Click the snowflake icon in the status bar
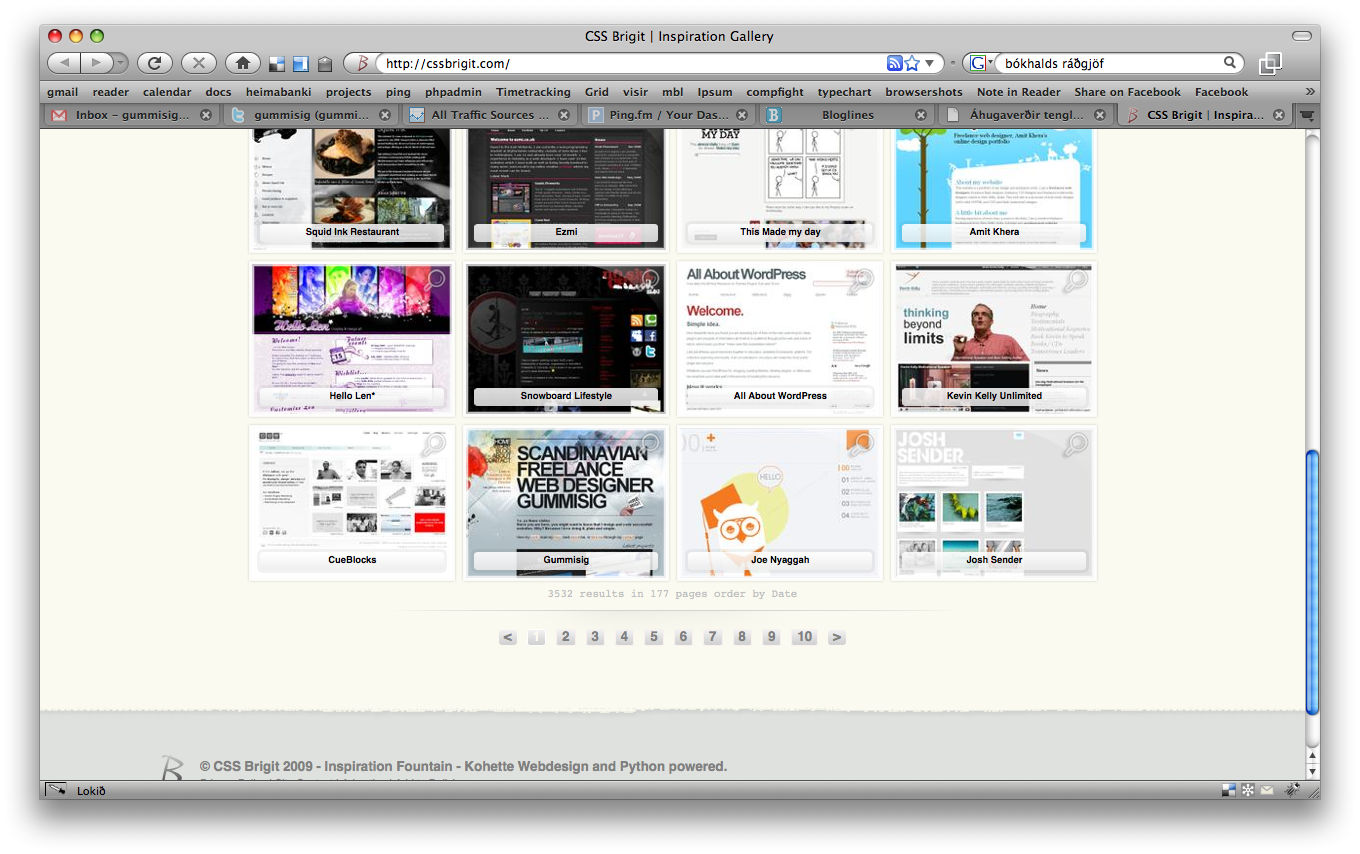Viewport: 1360px width, 854px height. (1248, 790)
